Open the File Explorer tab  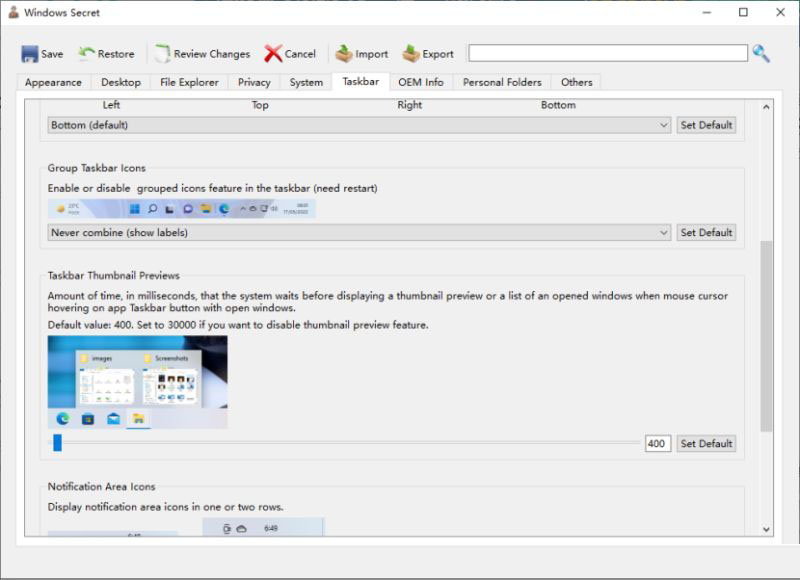[x=189, y=82]
